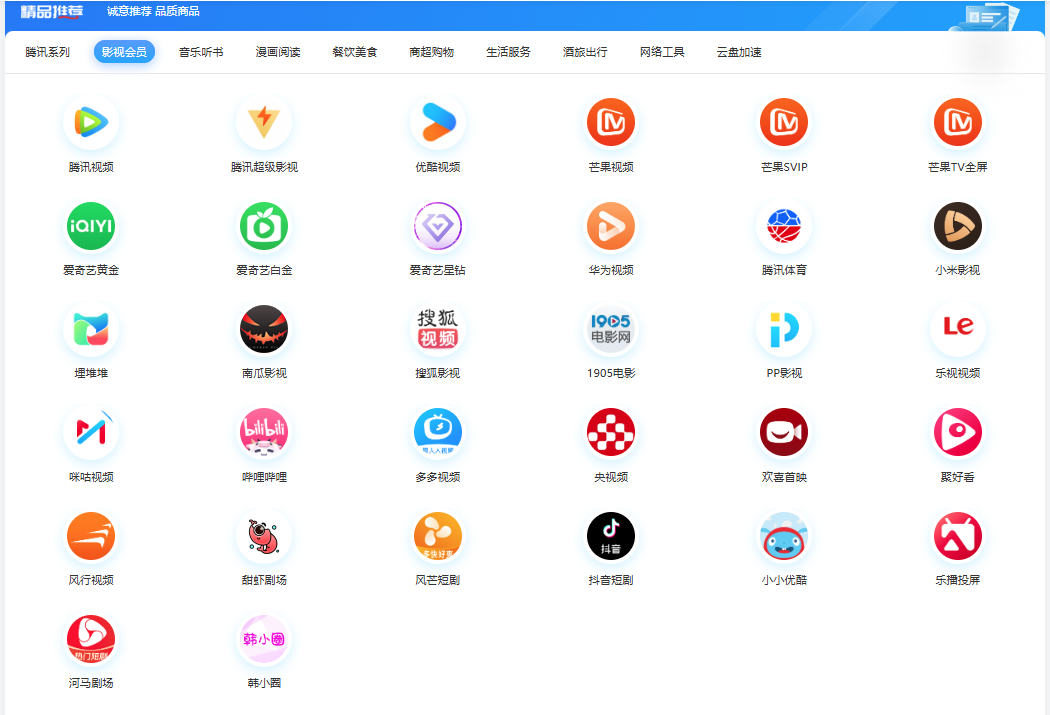Click the 小米影视 text label
This screenshot has height=715, width=1050.
(x=958, y=270)
